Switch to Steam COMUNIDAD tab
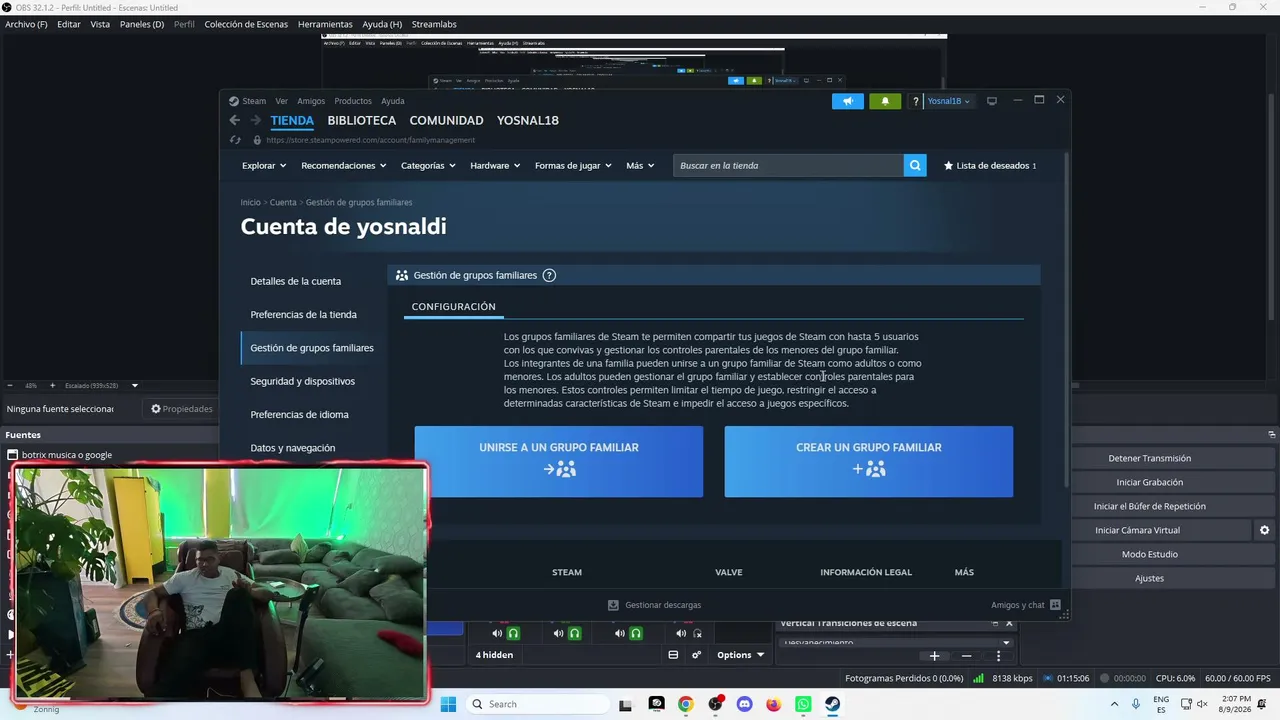 446,120
